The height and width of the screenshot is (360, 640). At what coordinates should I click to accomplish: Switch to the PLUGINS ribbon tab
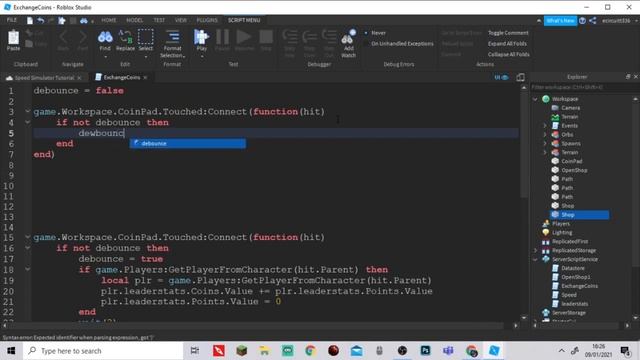click(x=207, y=20)
